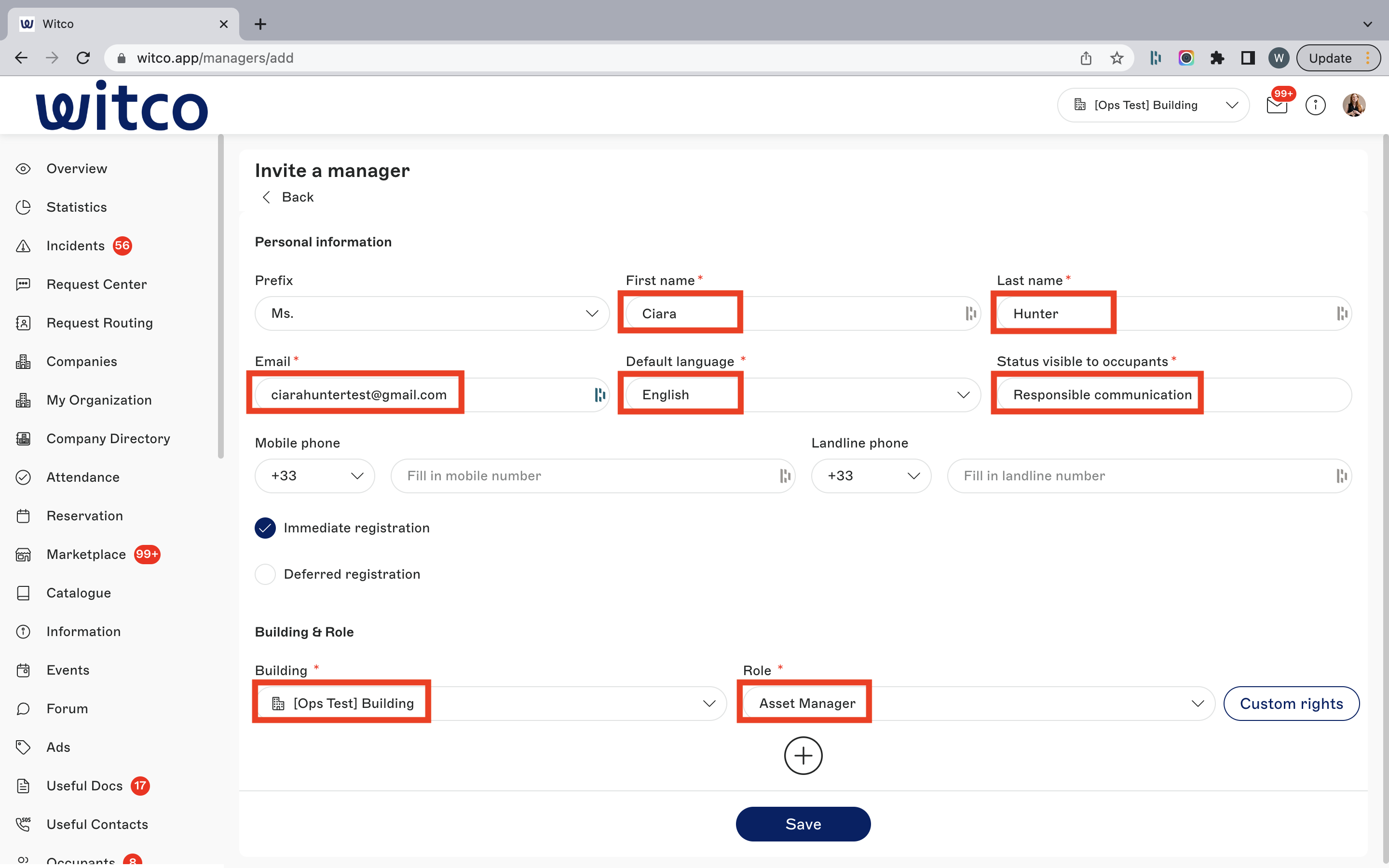Open the user profile avatar
This screenshot has width=1389, height=868.
(1354, 105)
